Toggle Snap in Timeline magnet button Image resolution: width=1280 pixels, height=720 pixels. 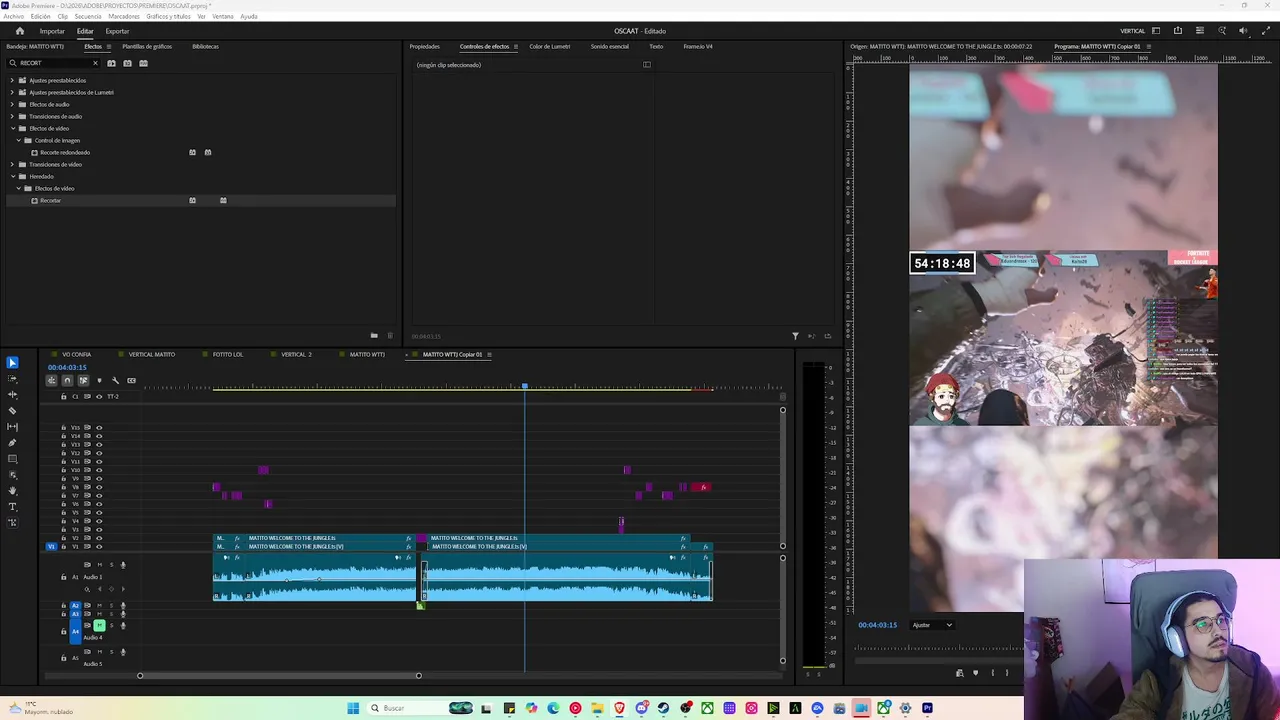click(67, 380)
